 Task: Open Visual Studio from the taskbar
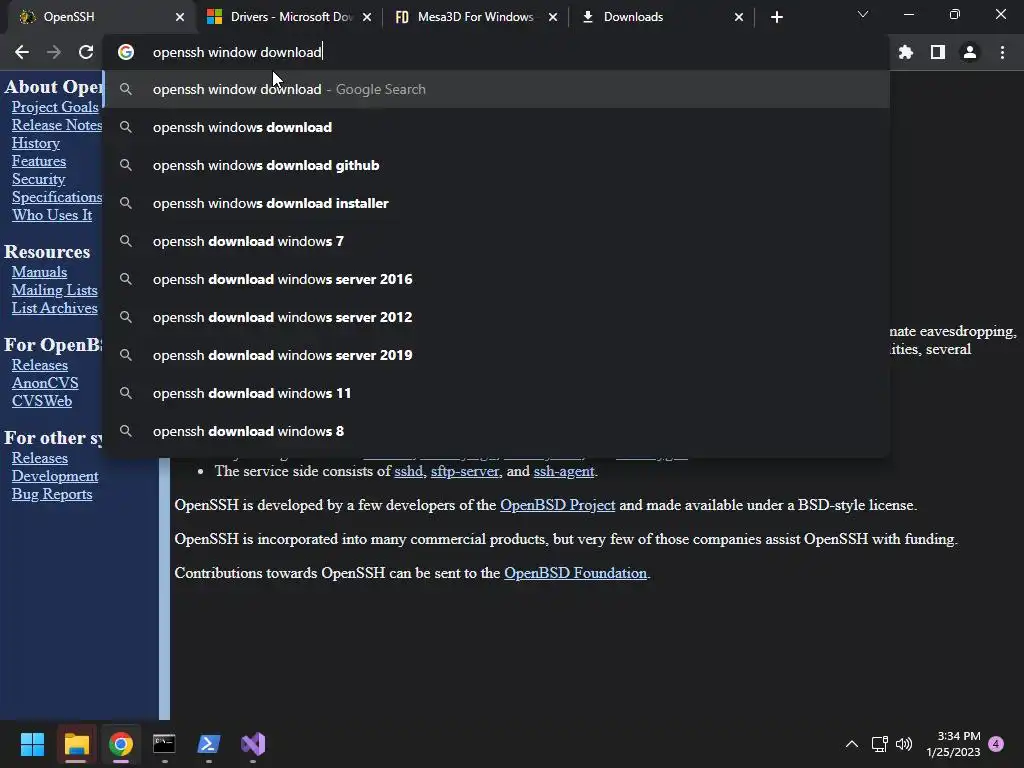point(253,744)
